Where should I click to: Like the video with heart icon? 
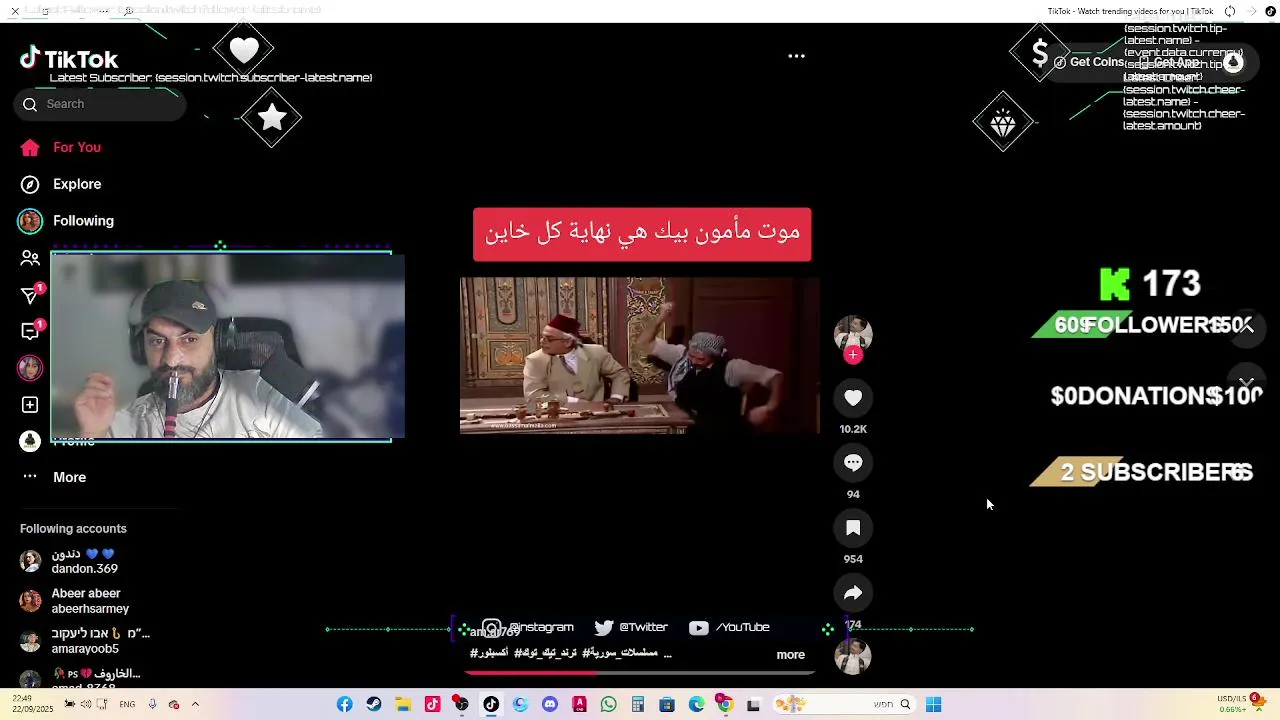click(853, 398)
